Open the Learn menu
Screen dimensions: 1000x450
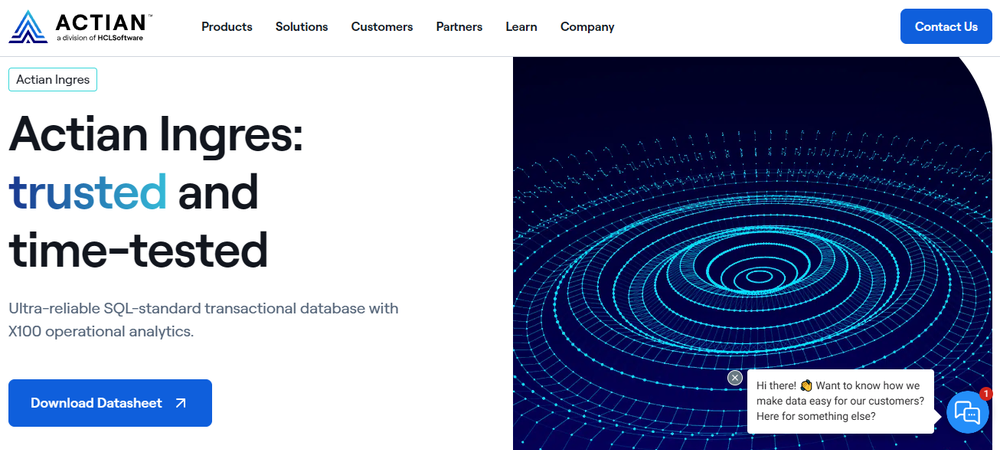pos(521,27)
